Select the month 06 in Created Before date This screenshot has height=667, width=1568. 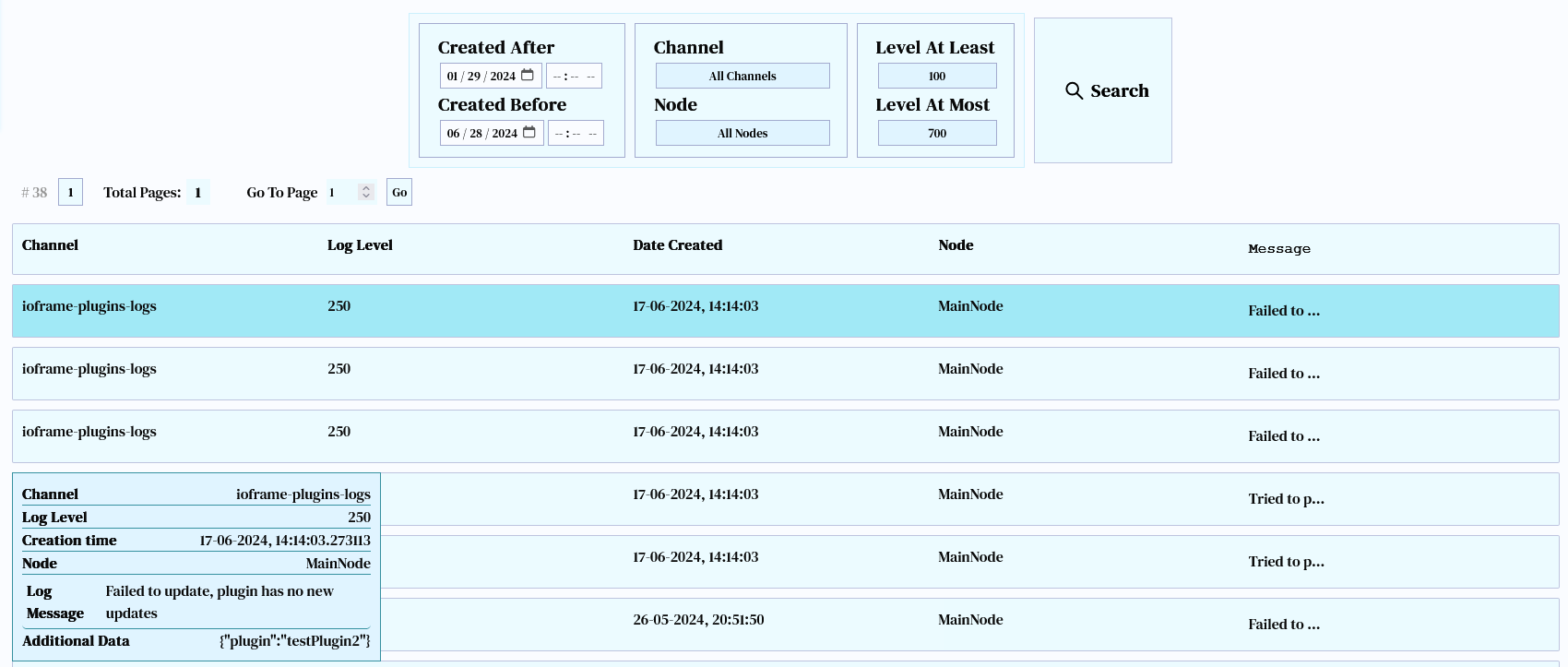point(454,133)
